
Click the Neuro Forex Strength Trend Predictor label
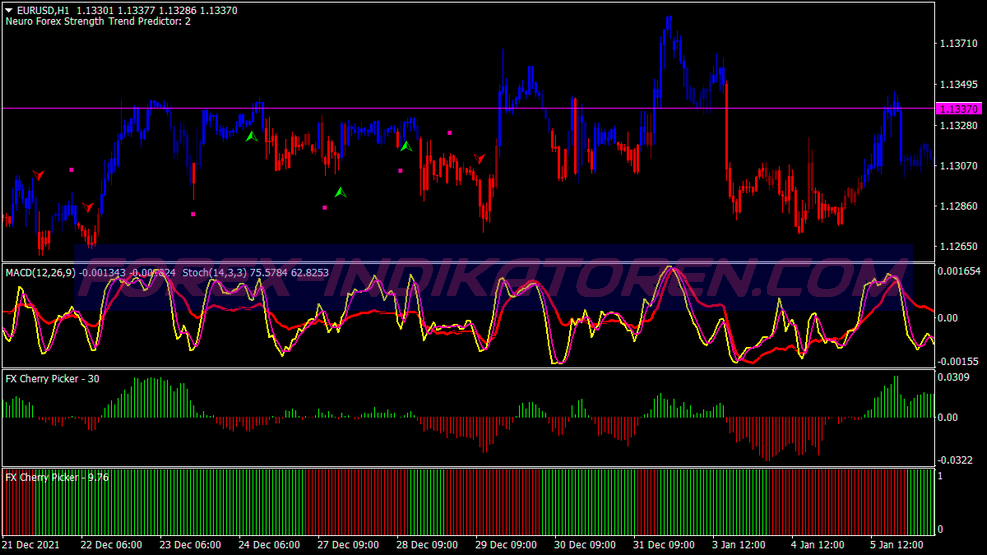(98, 21)
